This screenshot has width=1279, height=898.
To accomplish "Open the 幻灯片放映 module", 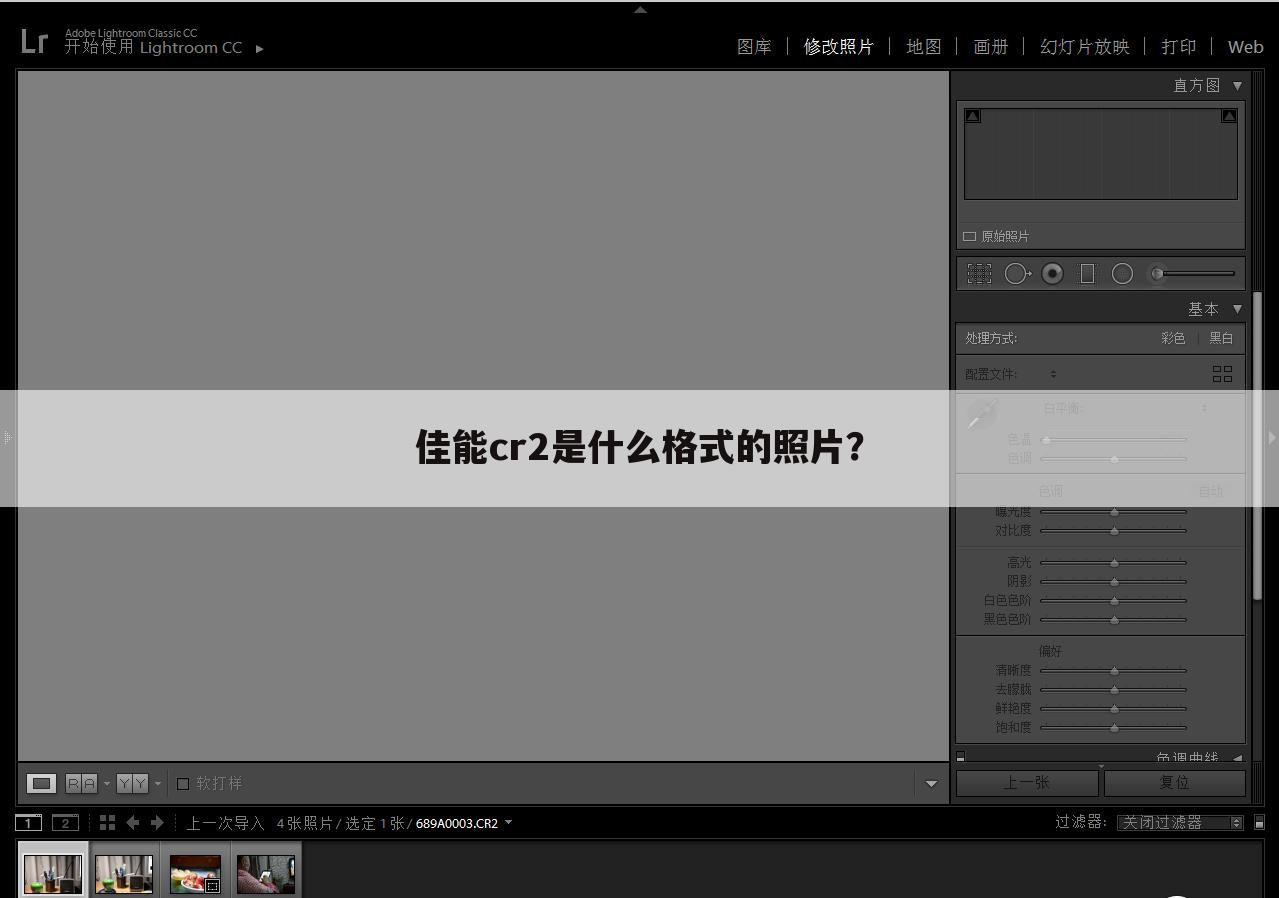I will point(1084,47).
